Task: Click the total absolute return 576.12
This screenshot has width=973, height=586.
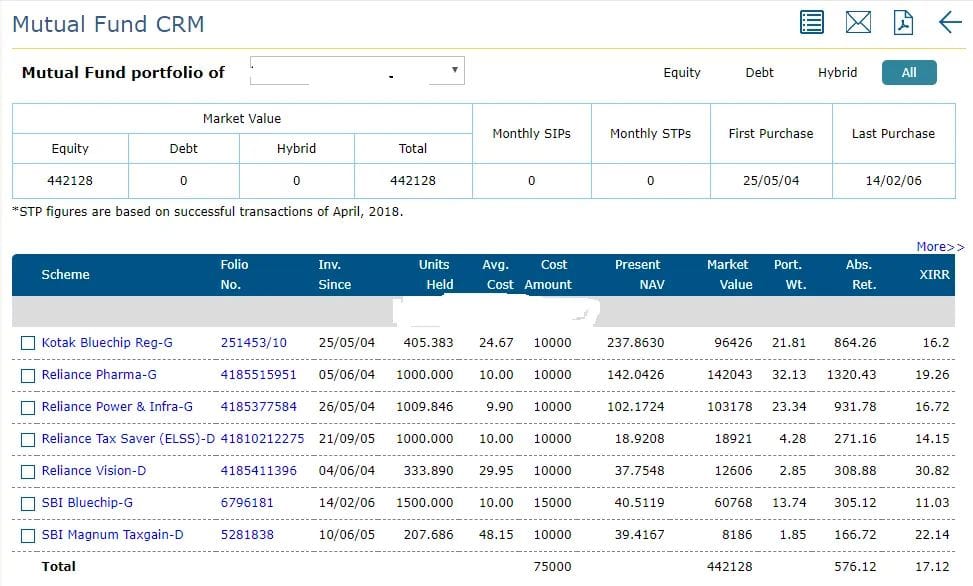Action: point(855,567)
